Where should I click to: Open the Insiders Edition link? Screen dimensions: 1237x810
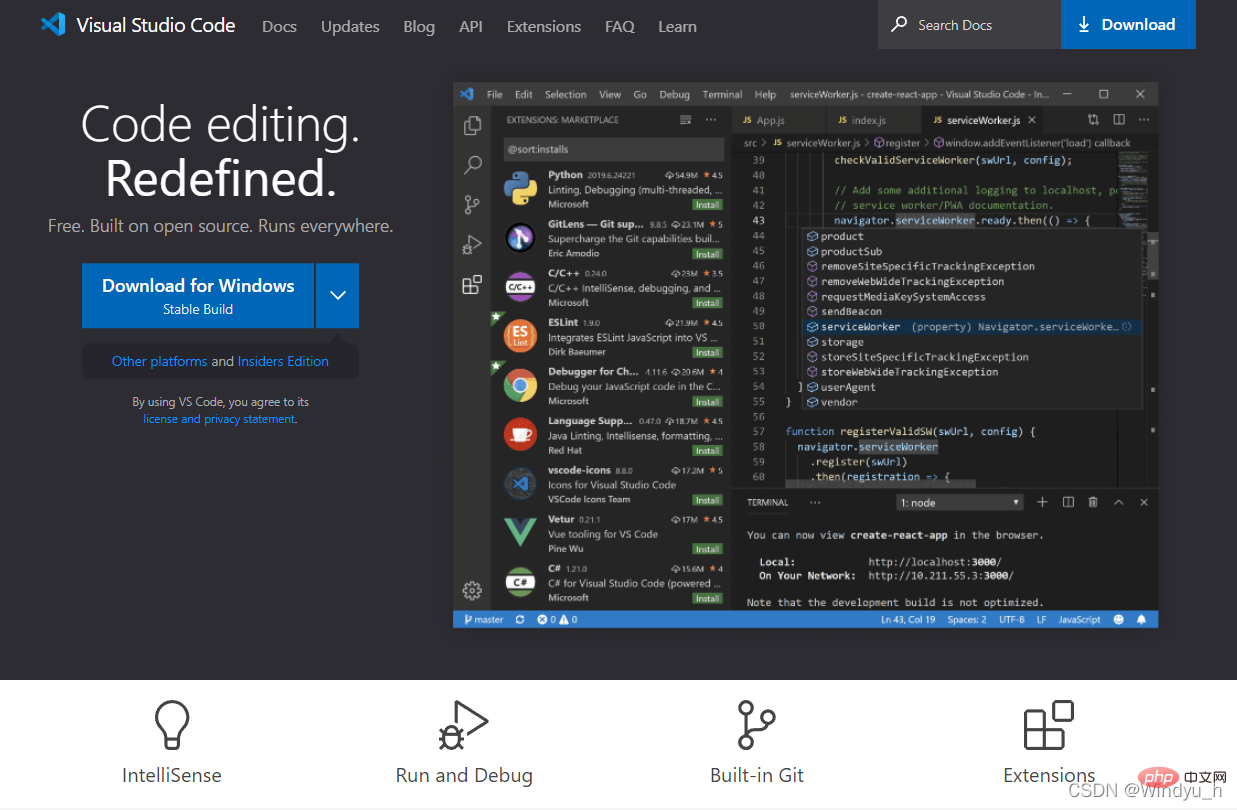coord(283,361)
